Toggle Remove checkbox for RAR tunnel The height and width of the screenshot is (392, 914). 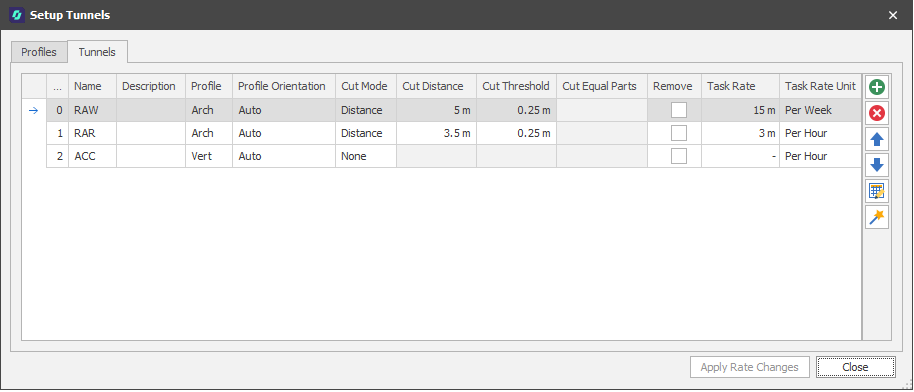pyautogui.click(x=679, y=133)
